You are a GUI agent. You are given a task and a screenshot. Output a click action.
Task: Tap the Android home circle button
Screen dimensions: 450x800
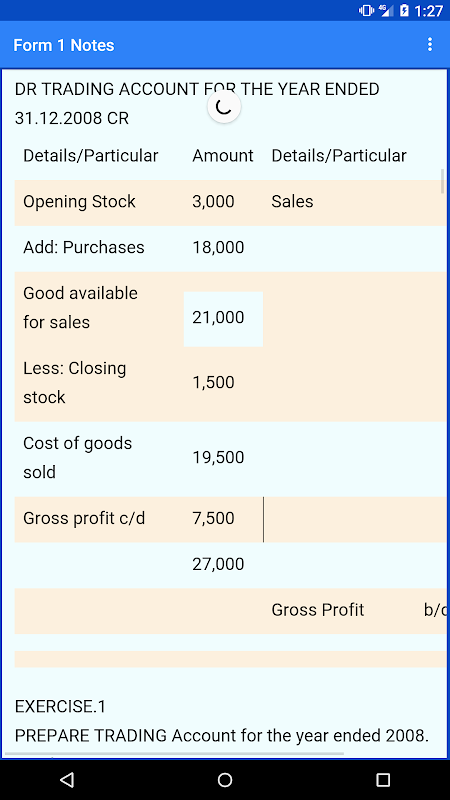pos(225,779)
